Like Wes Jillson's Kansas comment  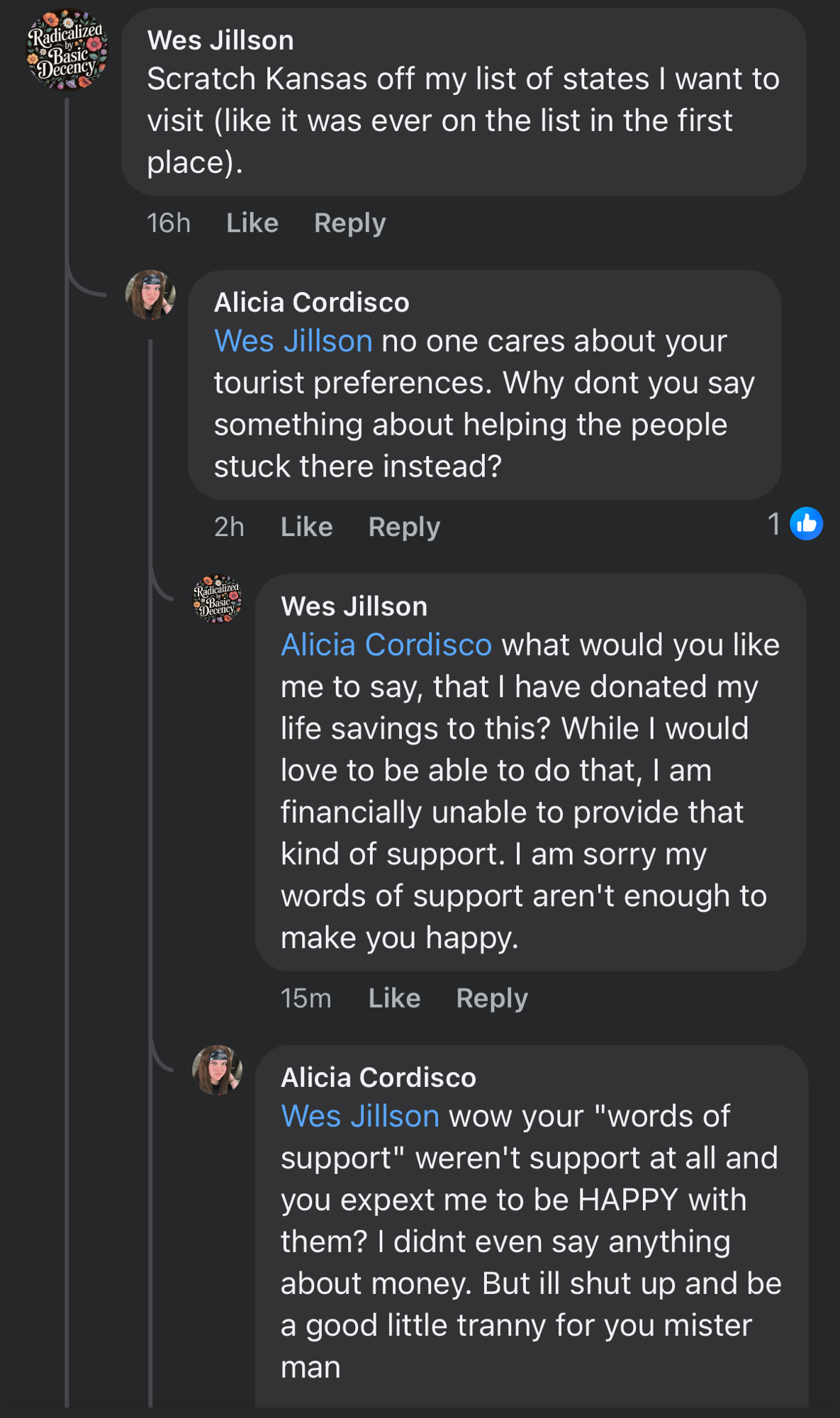tap(252, 223)
